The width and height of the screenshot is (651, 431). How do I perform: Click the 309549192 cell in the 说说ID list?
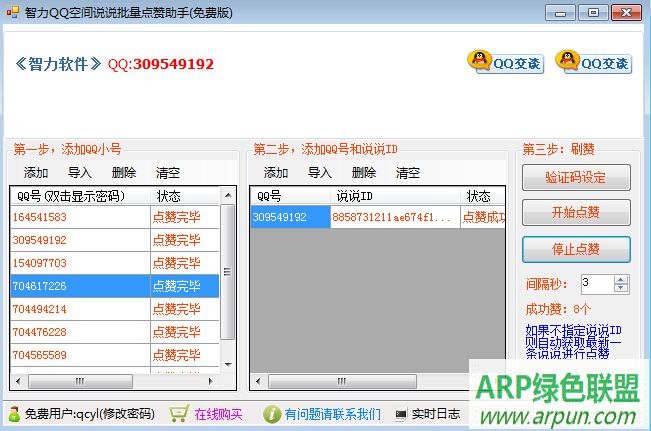click(x=291, y=217)
